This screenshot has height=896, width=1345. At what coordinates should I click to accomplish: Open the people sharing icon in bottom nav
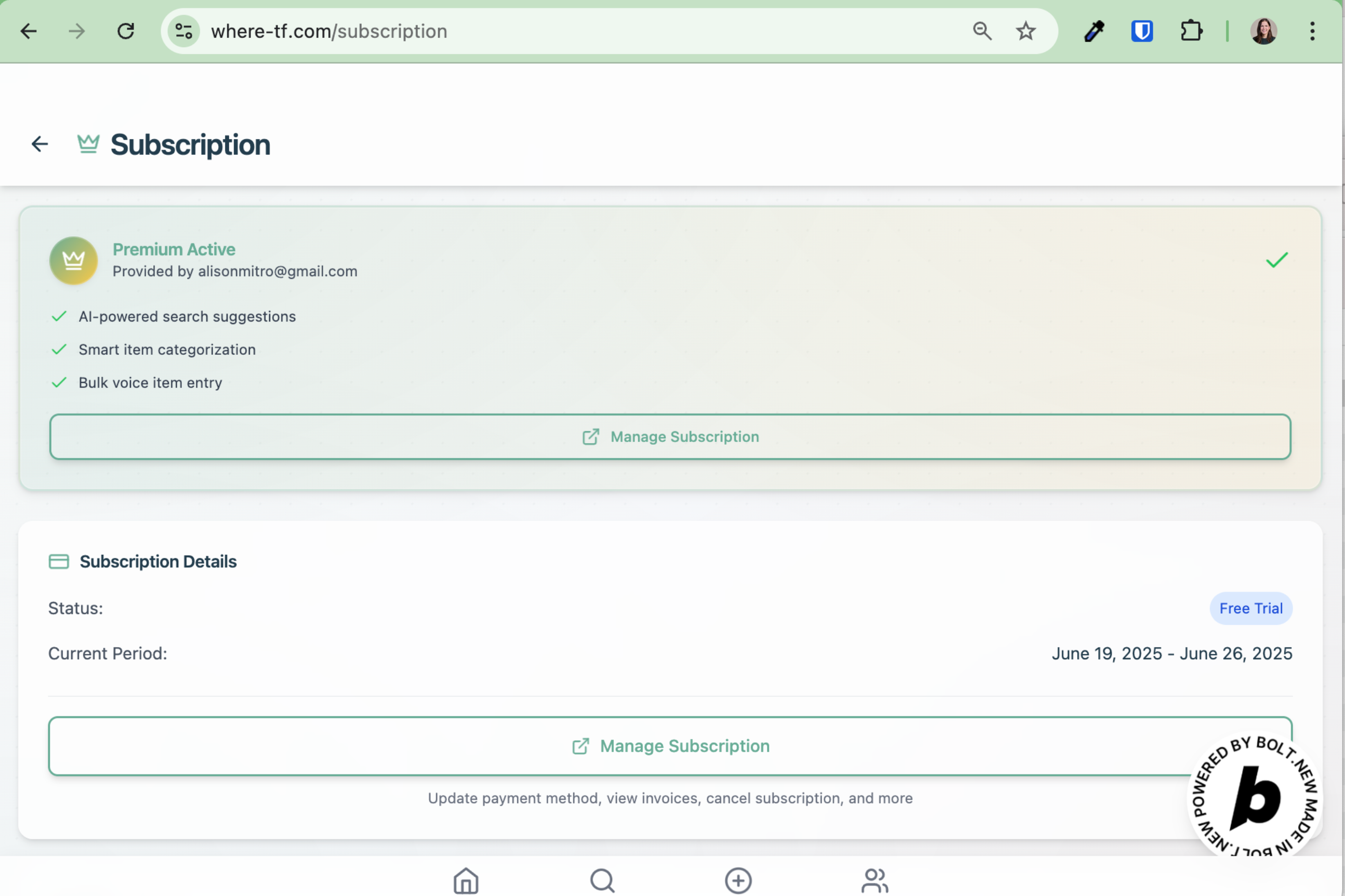point(875,880)
